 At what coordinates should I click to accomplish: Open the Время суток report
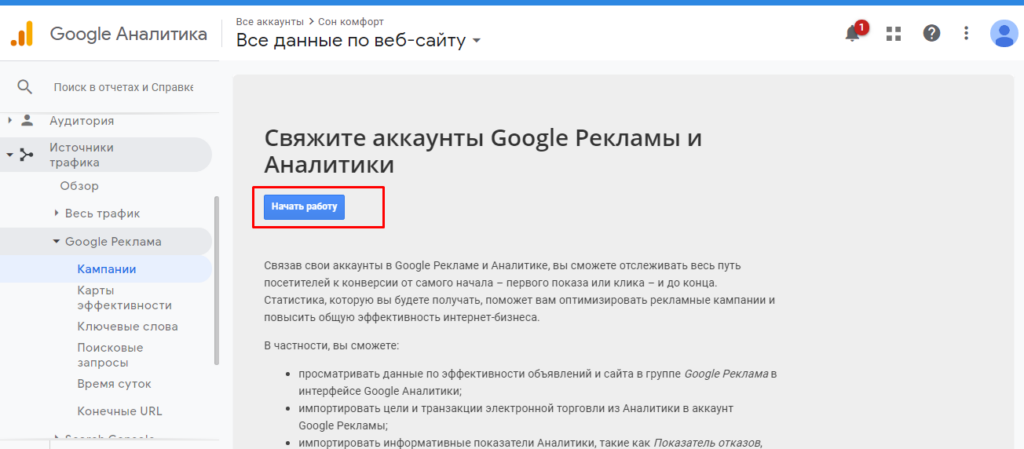pos(114,384)
